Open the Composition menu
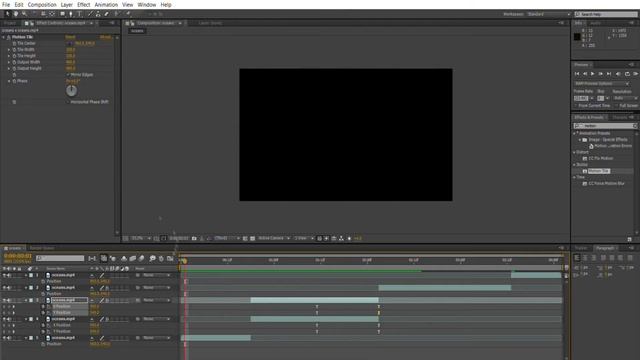The height and width of the screenshot is (360, 640). (x=42, y=4)
